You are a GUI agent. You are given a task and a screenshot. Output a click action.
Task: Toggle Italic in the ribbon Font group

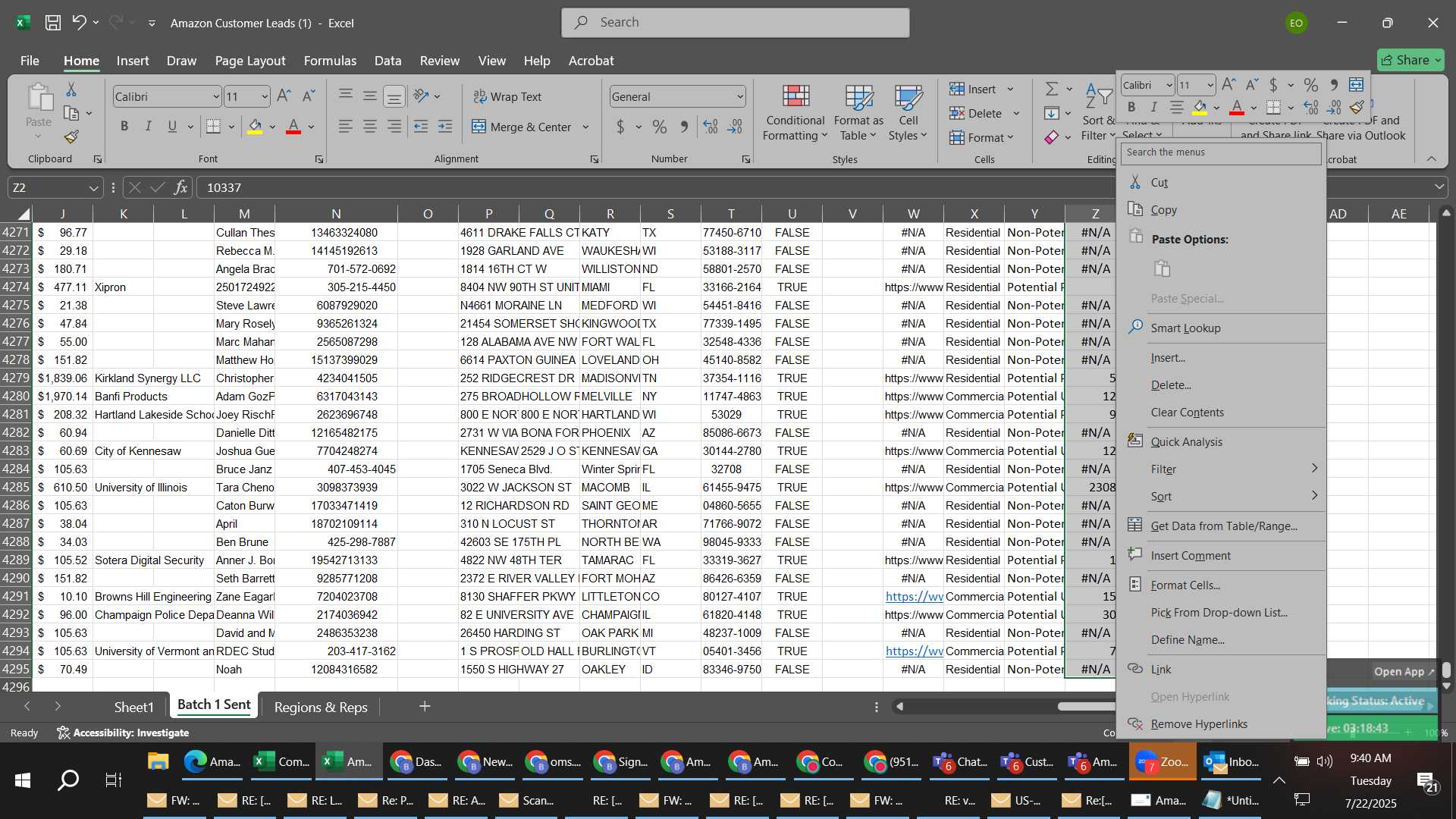(x=148, y=127)
